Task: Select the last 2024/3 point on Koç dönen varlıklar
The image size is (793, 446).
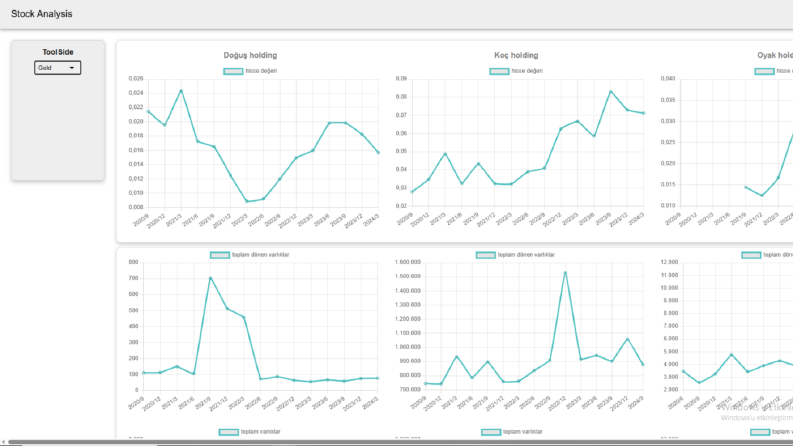Action: click(x=643, y=365)
